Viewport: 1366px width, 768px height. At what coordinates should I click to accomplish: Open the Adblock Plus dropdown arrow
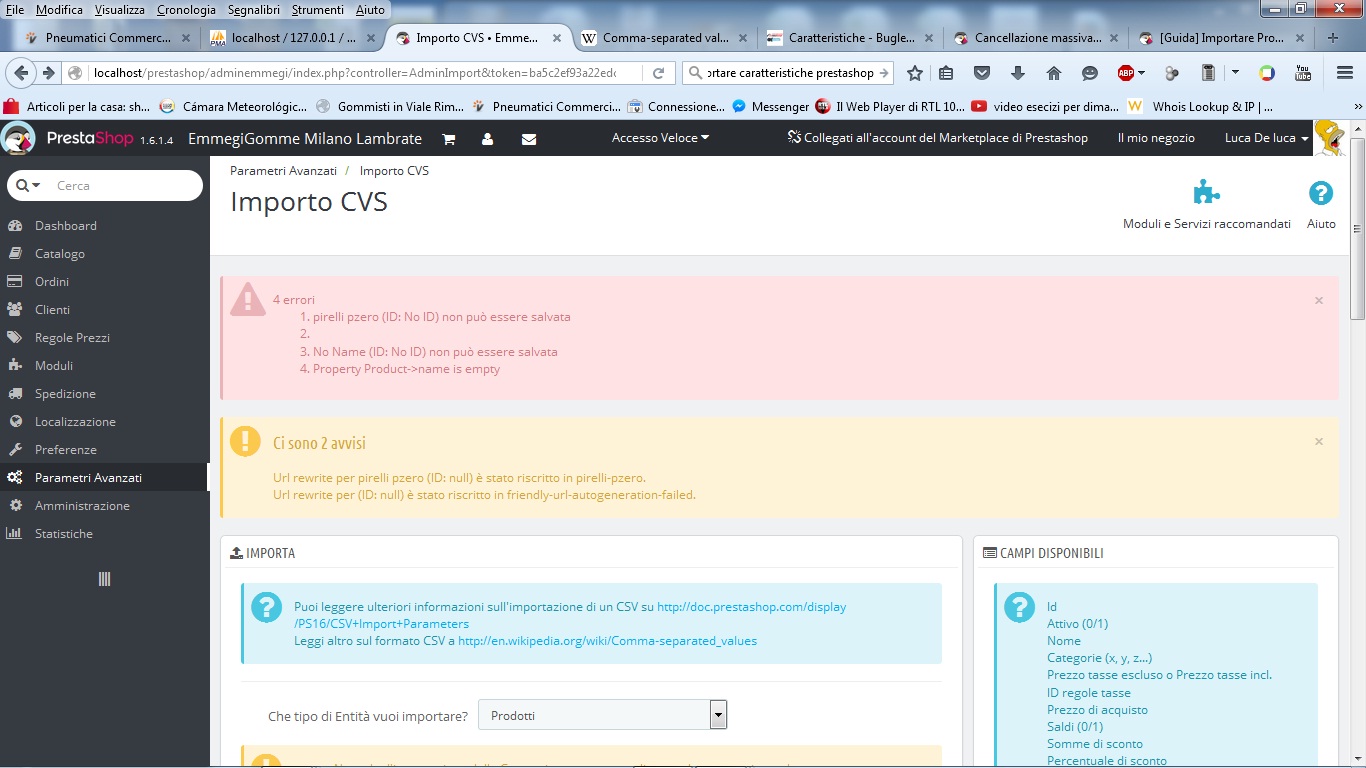(1142, 73)
